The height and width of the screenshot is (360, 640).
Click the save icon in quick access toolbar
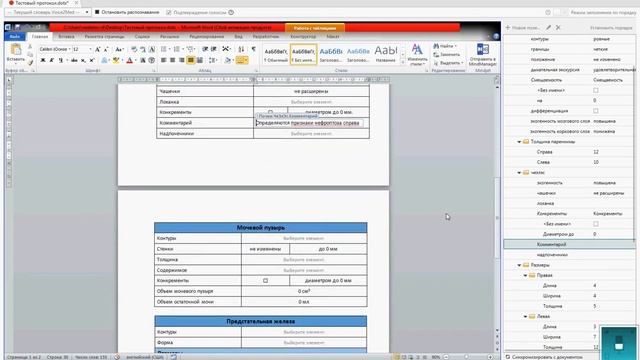coord(18,27)
